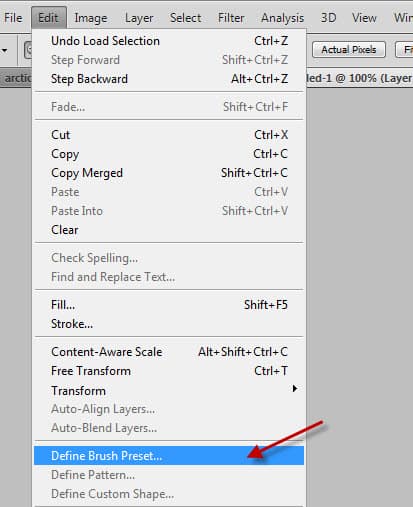
Task: Open the Analysis menu
Action: pos(282,18)
